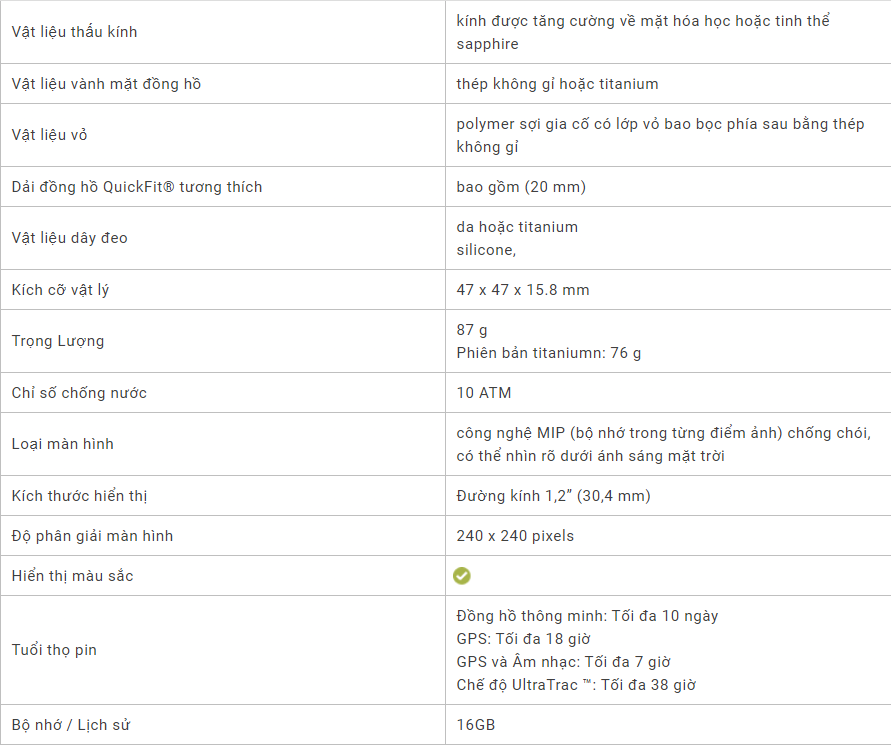
Task: Select the 'thép không gỉ hoặc titanium' value
Action: pyautogui.click(x=557, y=84)
